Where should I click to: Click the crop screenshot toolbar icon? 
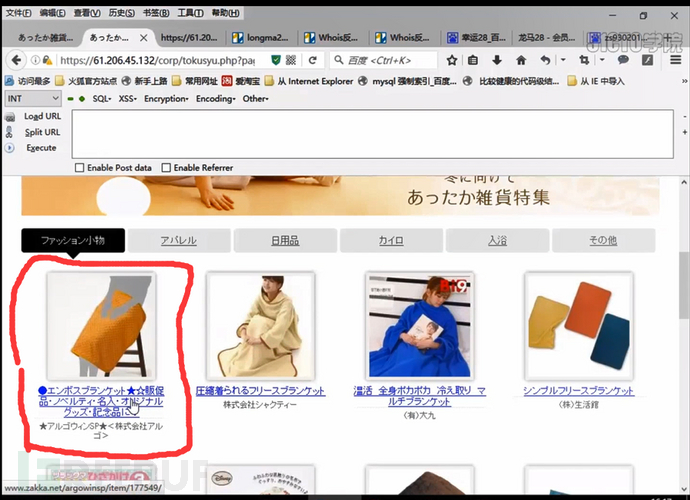click(x=584, y=60)
